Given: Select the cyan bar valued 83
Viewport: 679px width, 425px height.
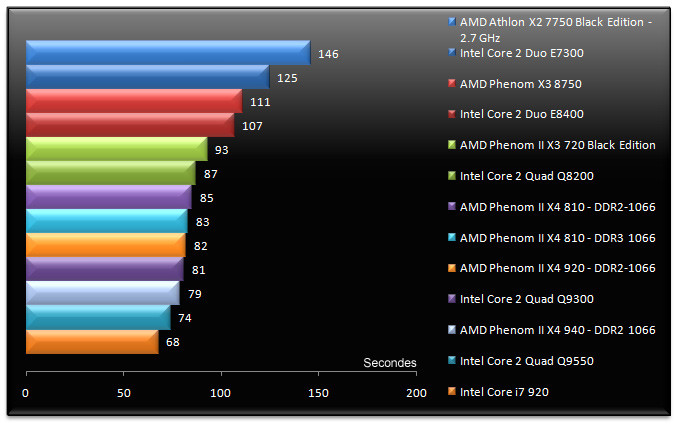Looking at the screenshot, I should [107, 221].
